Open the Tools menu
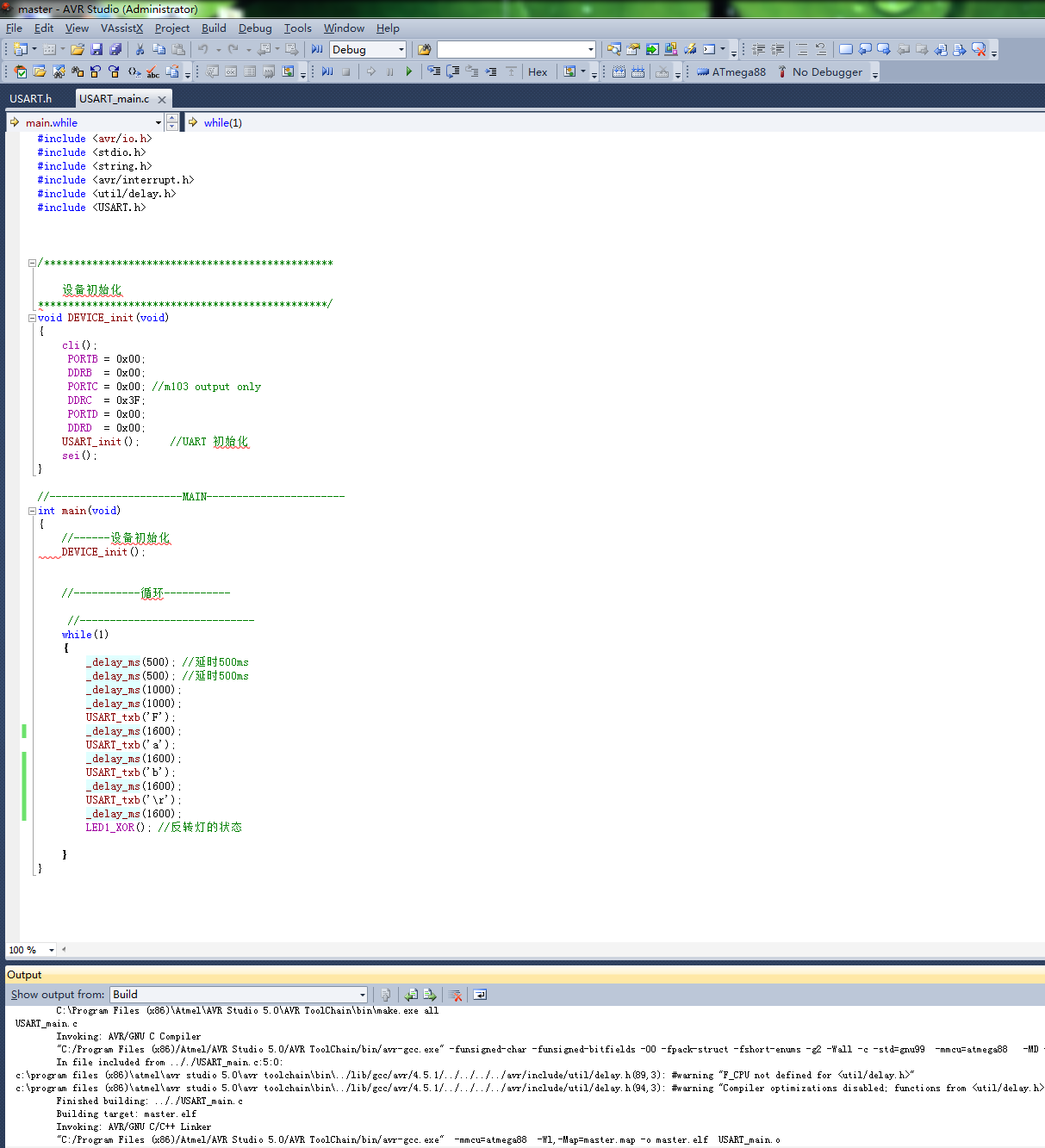Screen dimensions: 1045x1148 click(x=298, y=28)
